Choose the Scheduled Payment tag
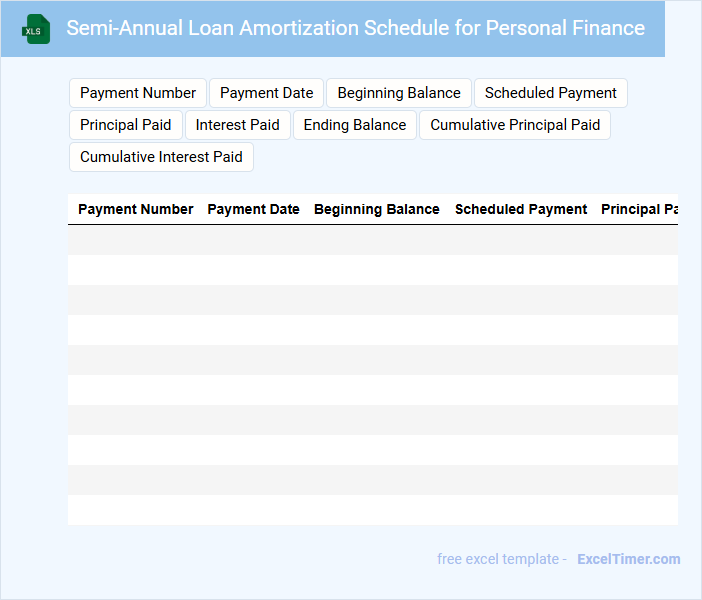702x600 pixels. pos(551,93)
